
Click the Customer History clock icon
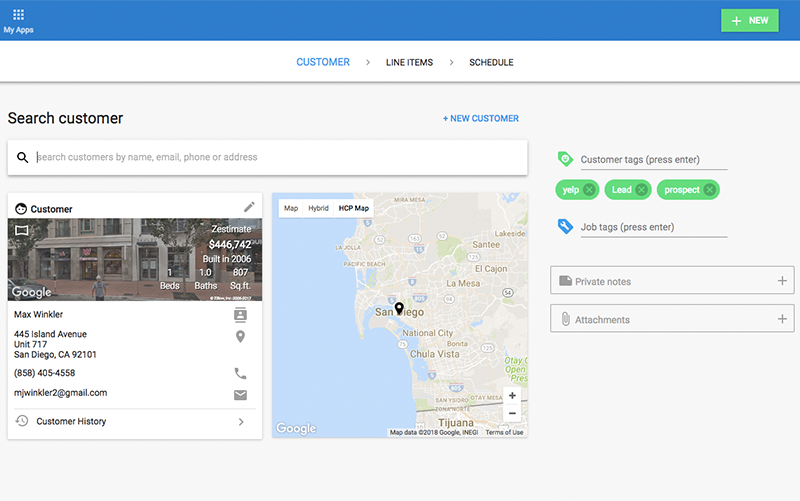[x=22, y=421]
